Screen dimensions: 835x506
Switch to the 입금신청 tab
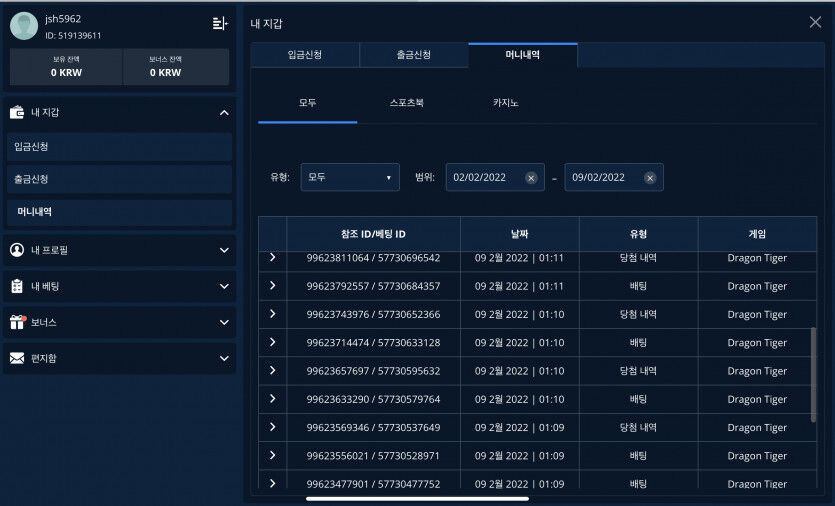click(305, 55)
